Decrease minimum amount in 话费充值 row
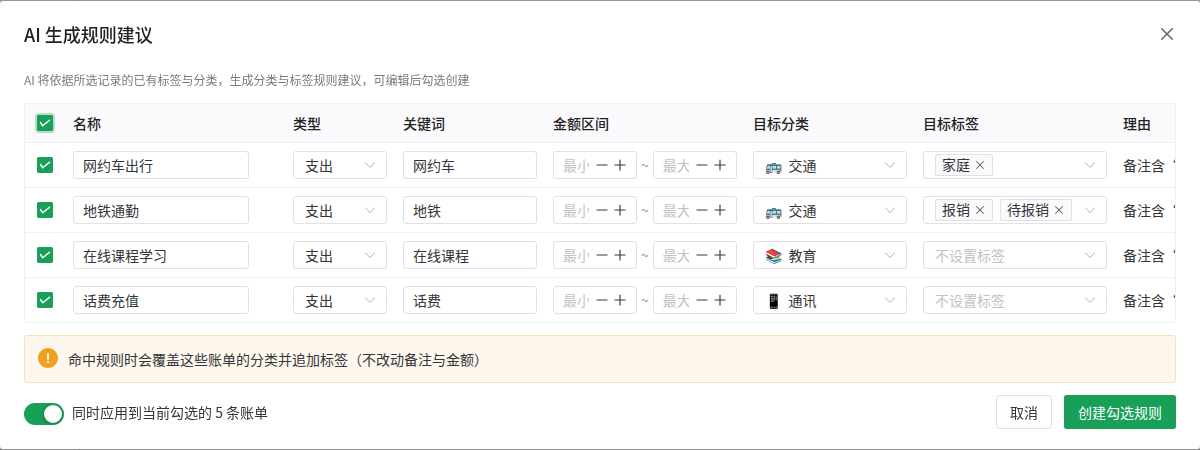The image size is (1200, 450). pyautogui.click(x=601, y=300)
